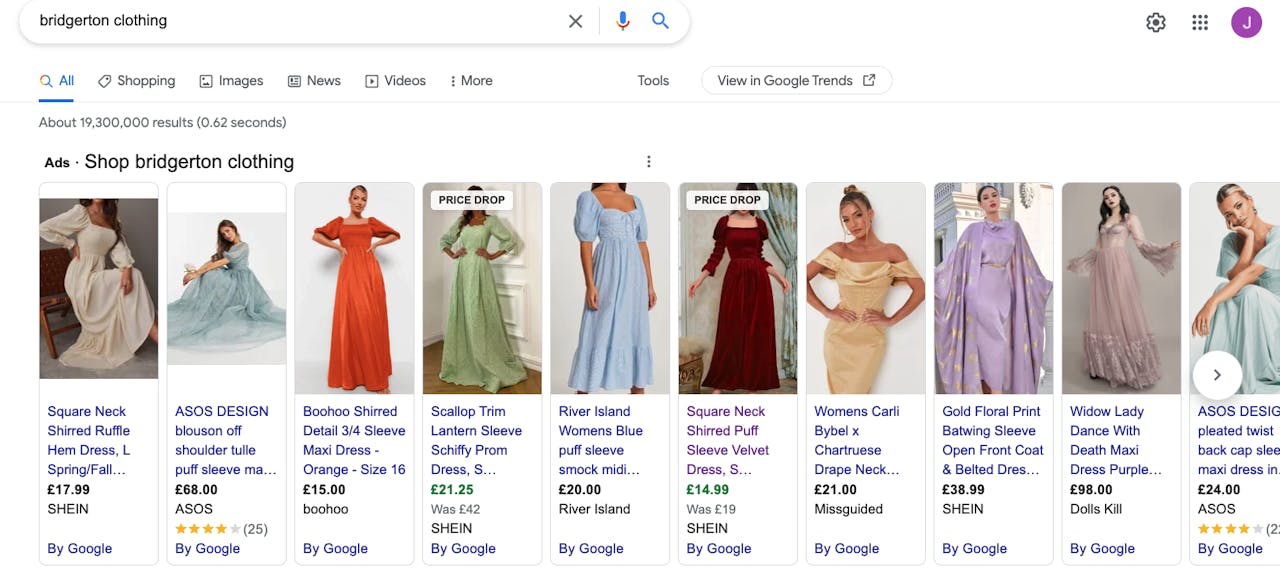This screenshot has width=1280, height=579.
Task: View the cream ruffle hem dress photo
Action: (x=99, y=288)
